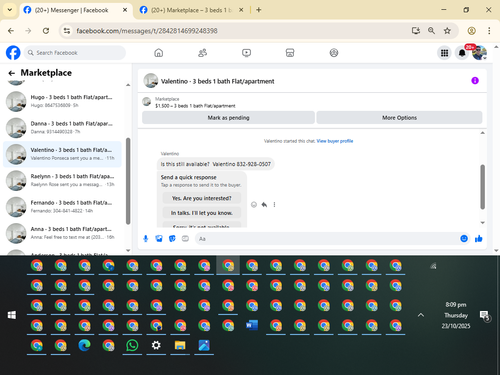React to the message with emoji icon

pyautogui.click(x=254, y=204)
